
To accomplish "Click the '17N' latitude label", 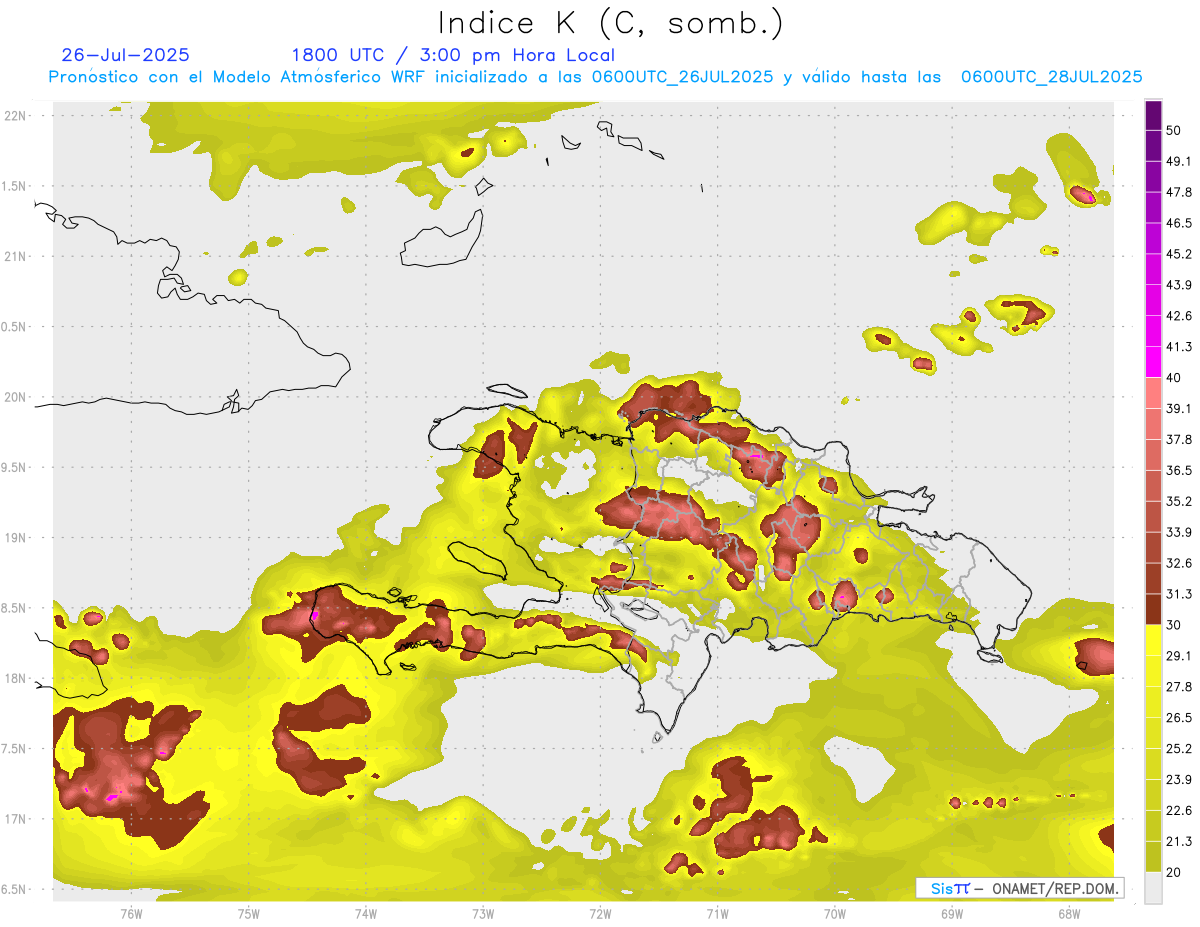I will click(17, 819).
